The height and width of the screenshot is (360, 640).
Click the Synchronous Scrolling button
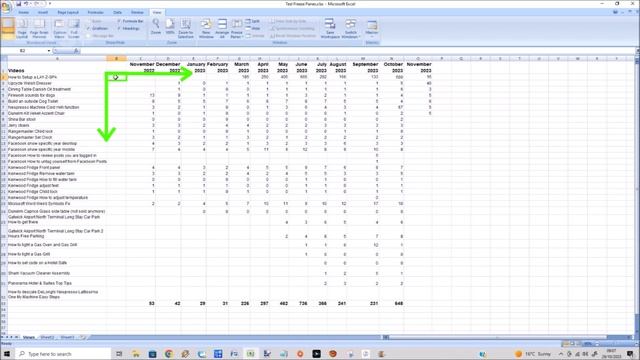coord(292,29)
